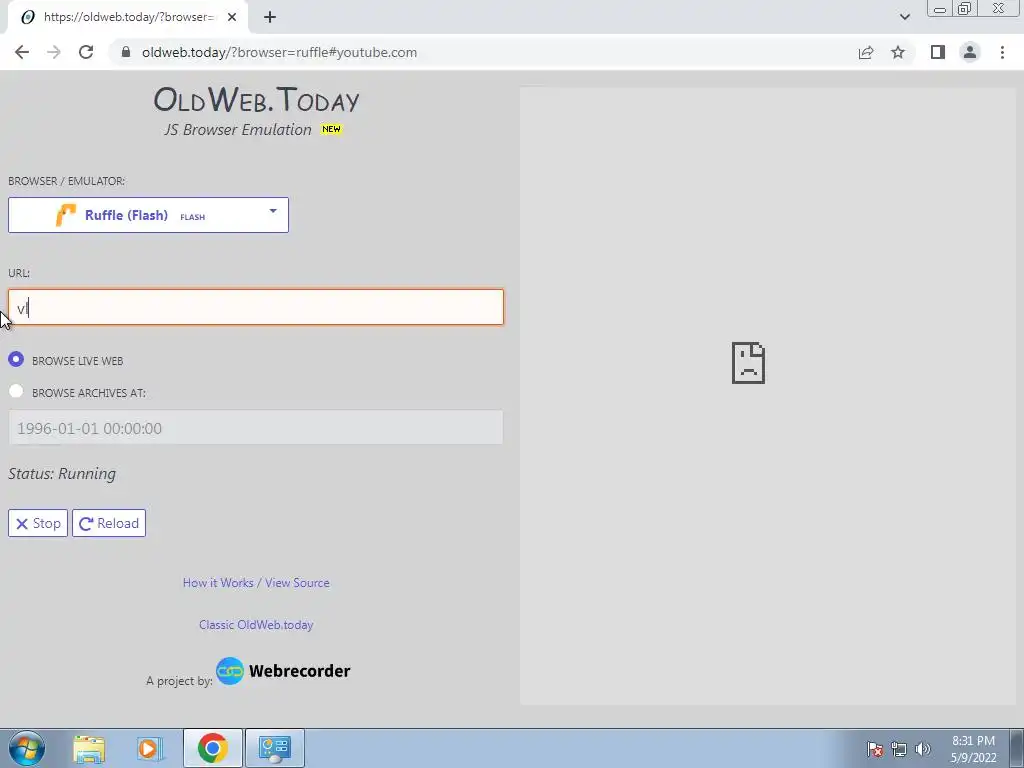This screenshot has width=1024, height=768.
Task: Click JS Browser Emulation subtitle
Action: click(x=238, y=129)
